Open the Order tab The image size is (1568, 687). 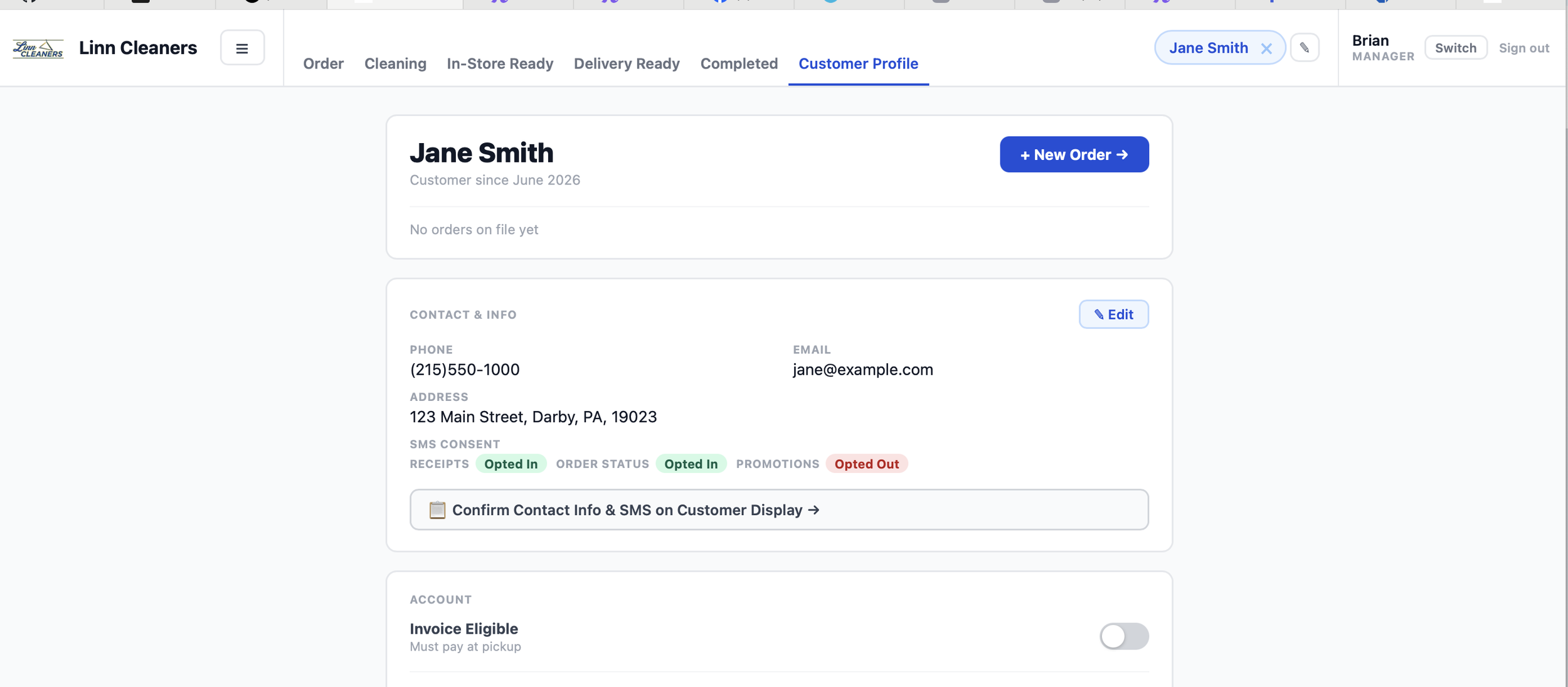pos(324,63)
